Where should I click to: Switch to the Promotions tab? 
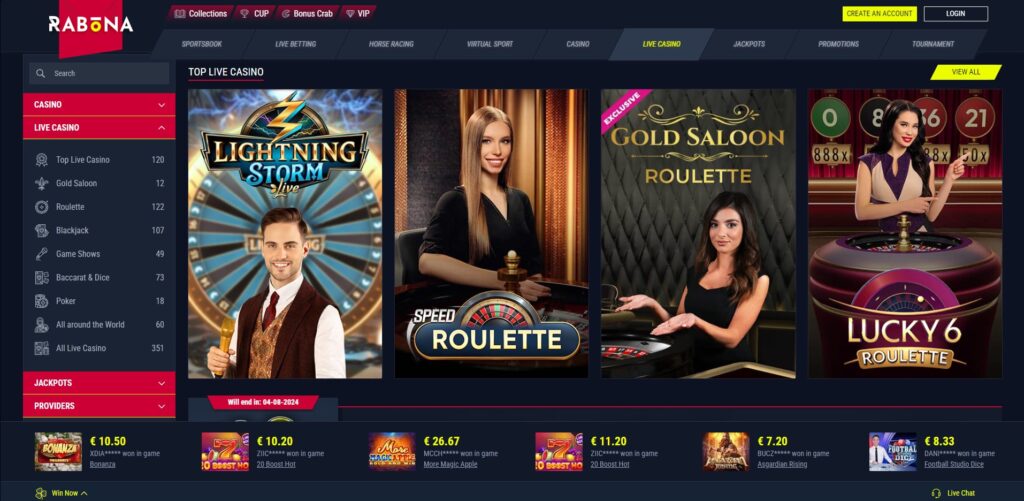click(839, 44)
